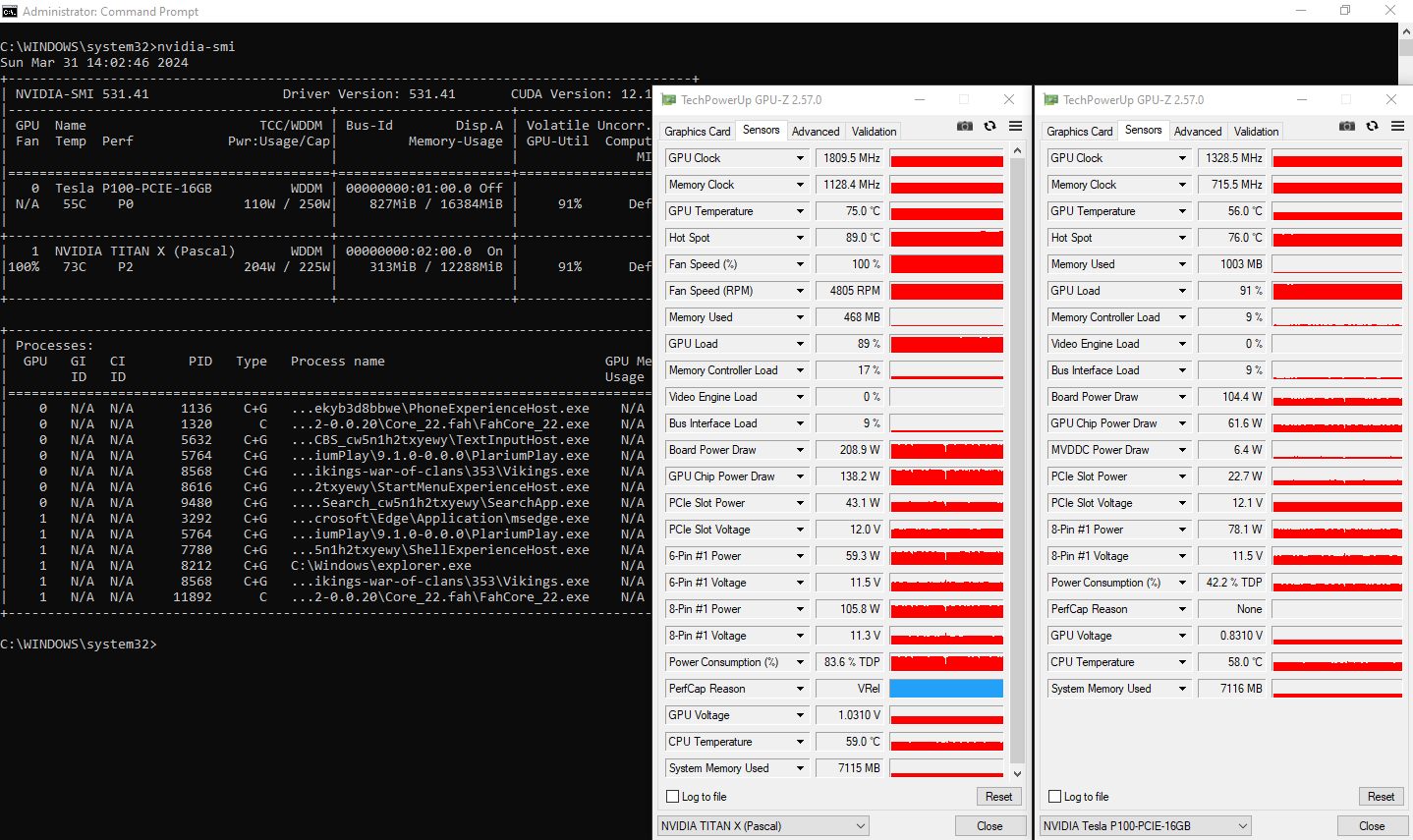Enable Log to file in TITAN X window
Screen dimensions: 1413x840
click(673, 797)
